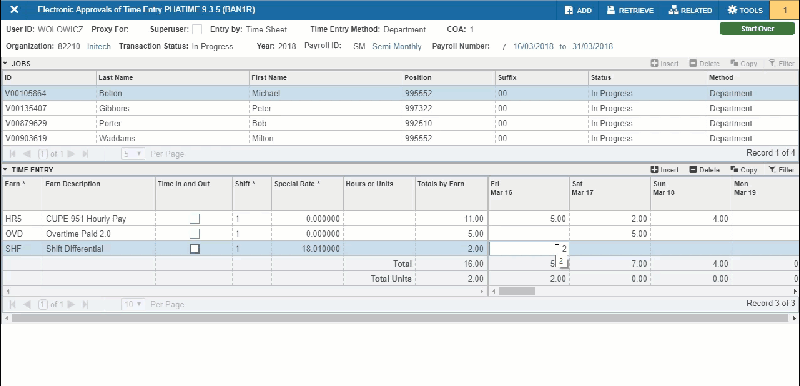Open the TOOLS gear menu

click(745, 10)
